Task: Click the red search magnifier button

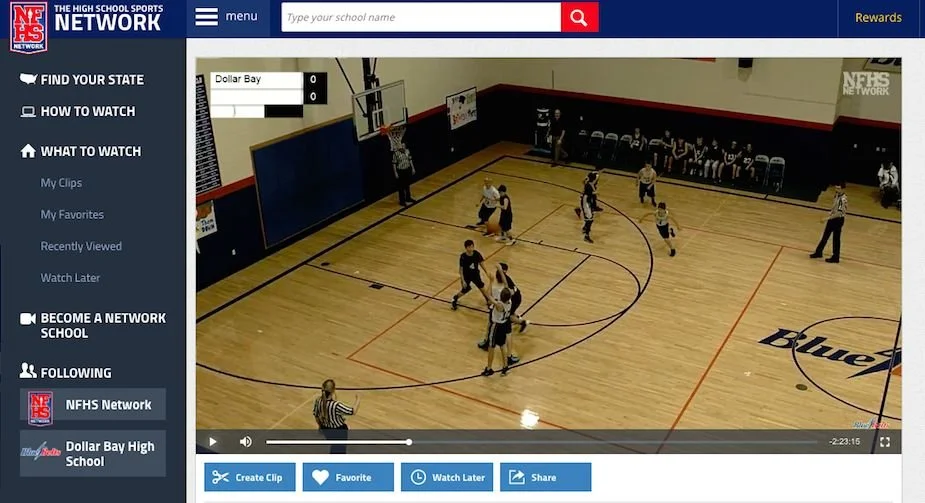Action: point(579,18)
